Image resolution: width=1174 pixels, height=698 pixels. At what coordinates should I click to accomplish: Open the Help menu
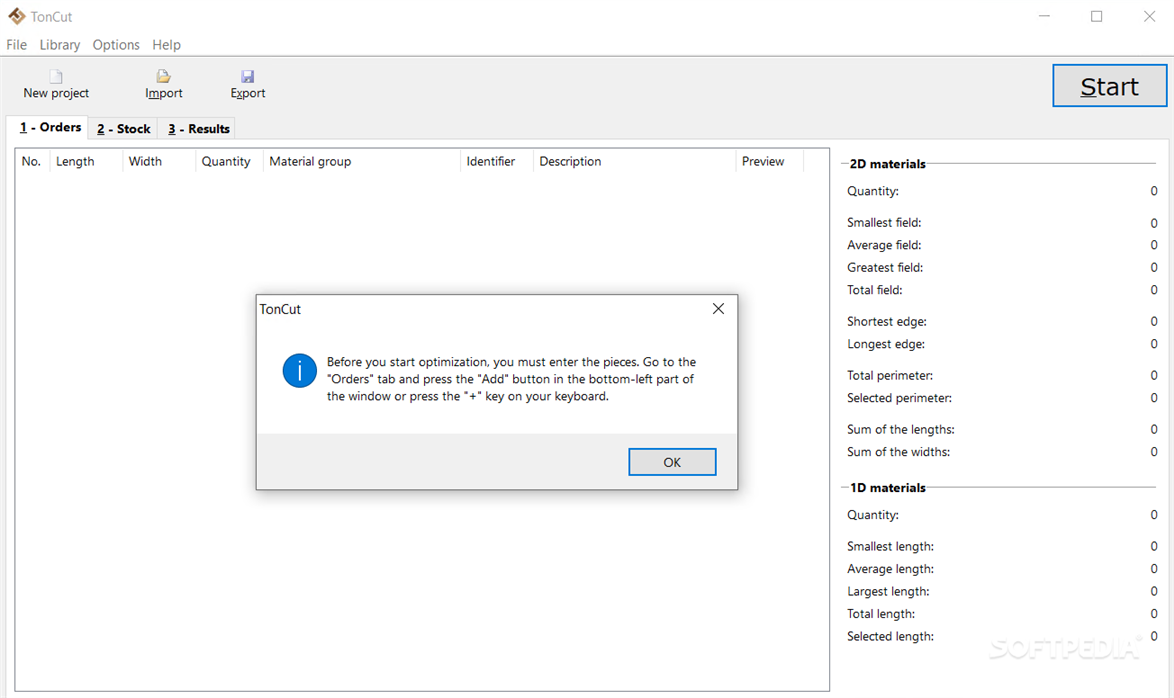(x=166, y=45)
